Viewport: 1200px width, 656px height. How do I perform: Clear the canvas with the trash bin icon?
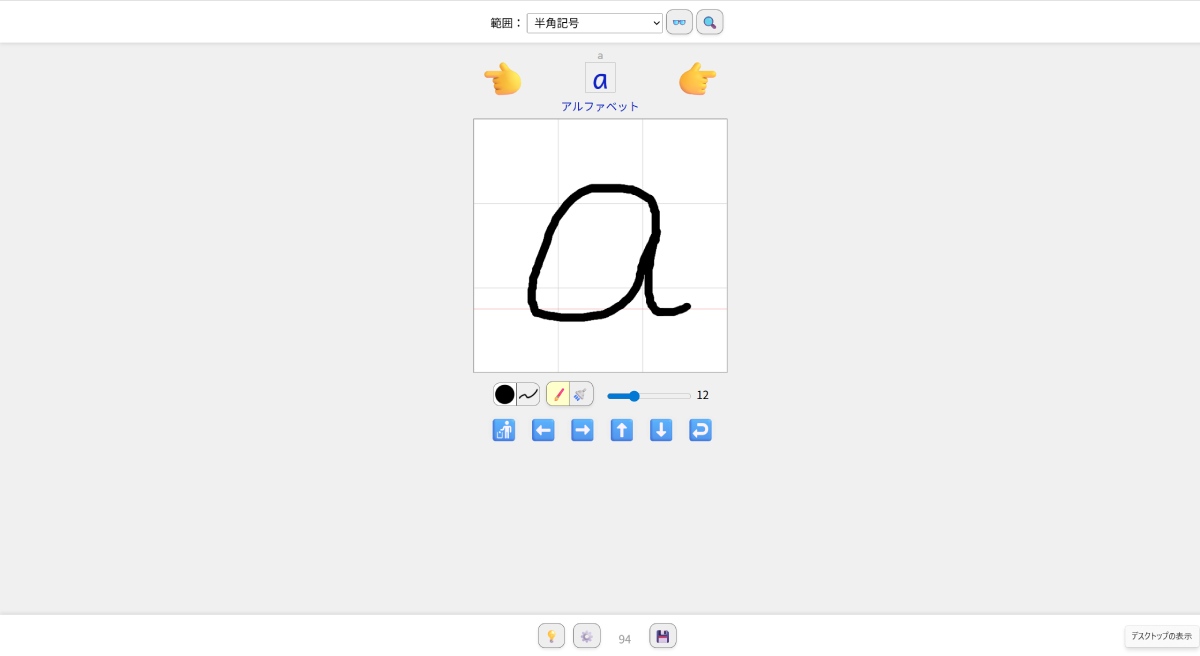point(504,430)
